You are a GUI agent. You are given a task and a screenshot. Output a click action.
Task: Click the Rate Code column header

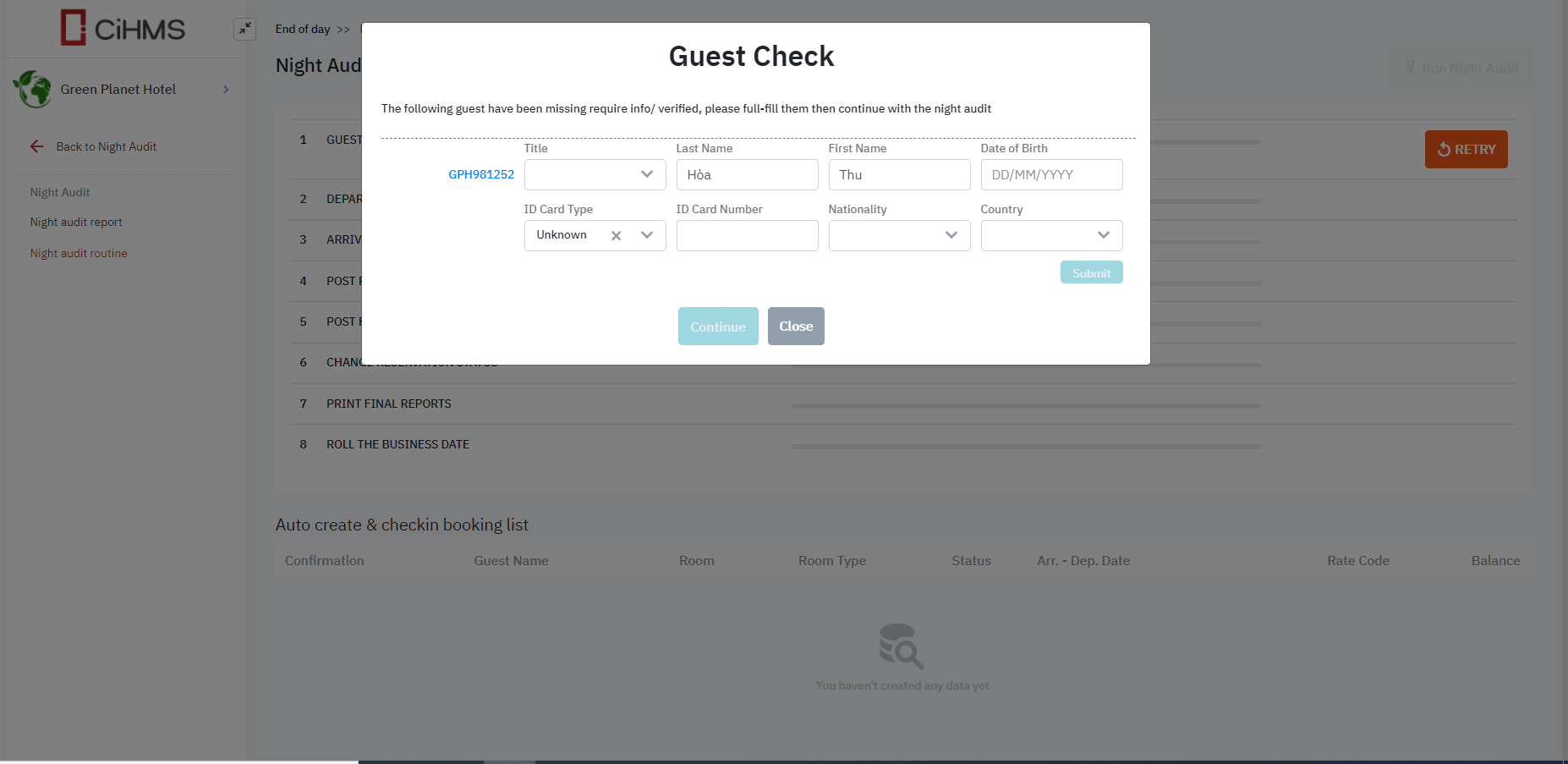point(1358,561)
